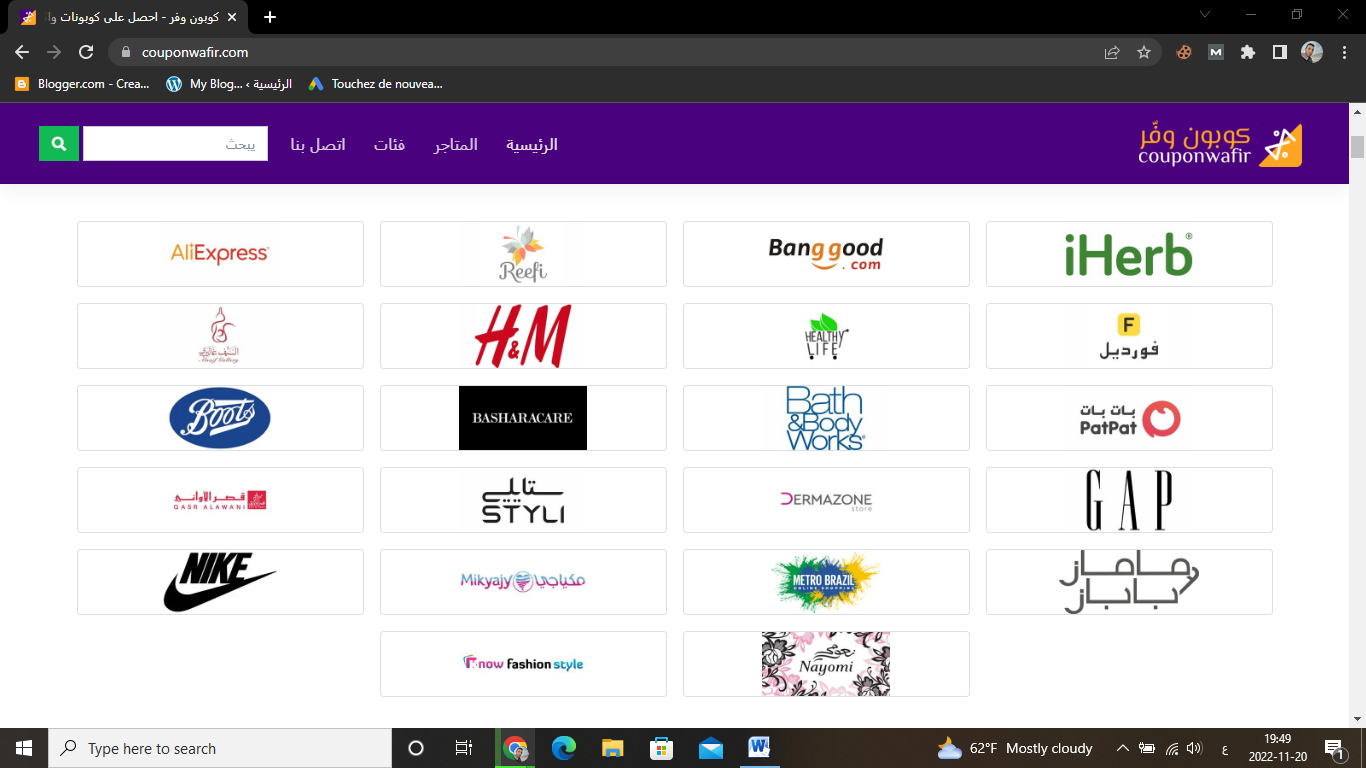Open the cookie extension icon

(x=1184, y=52)
